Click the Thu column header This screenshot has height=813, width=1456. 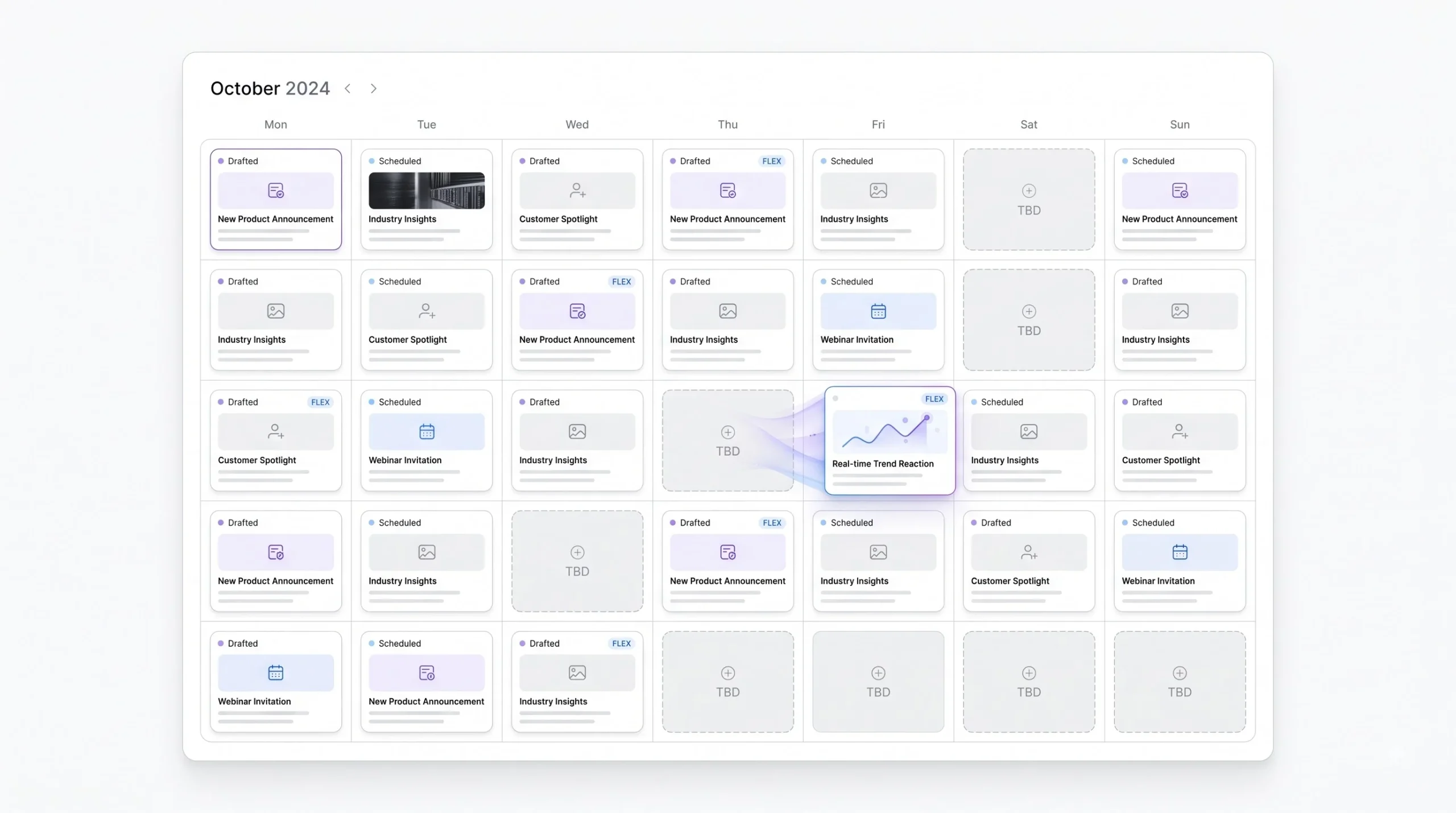[x=727, y=124]
